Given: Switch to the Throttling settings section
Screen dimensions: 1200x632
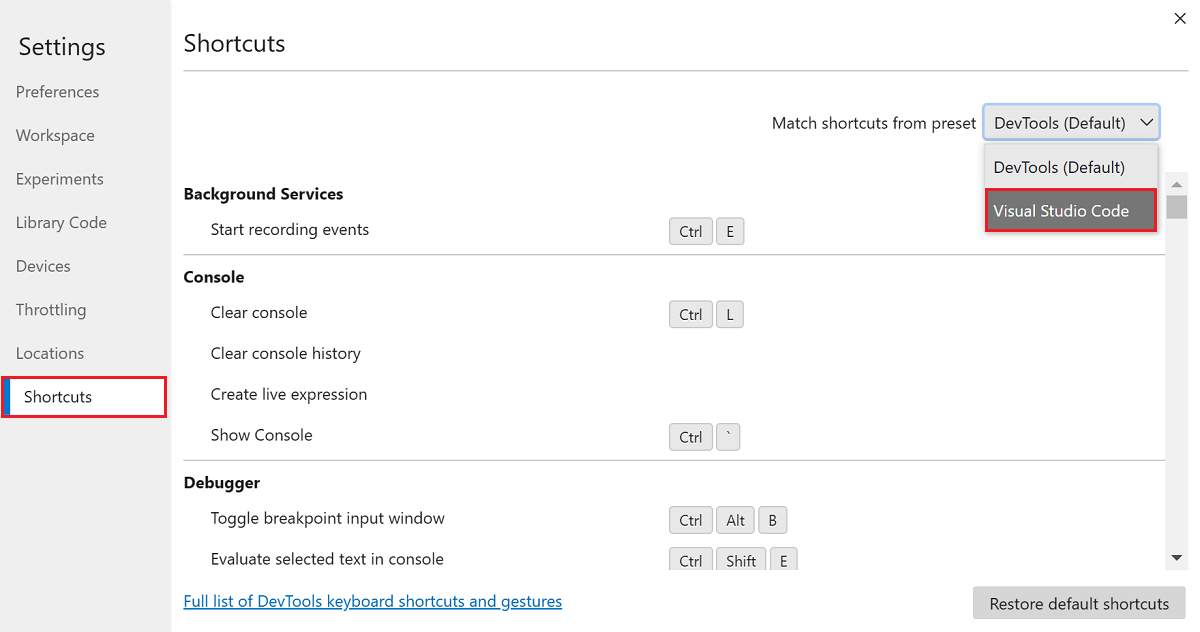Looking at the screenshot, I should [x=51, y=309].
